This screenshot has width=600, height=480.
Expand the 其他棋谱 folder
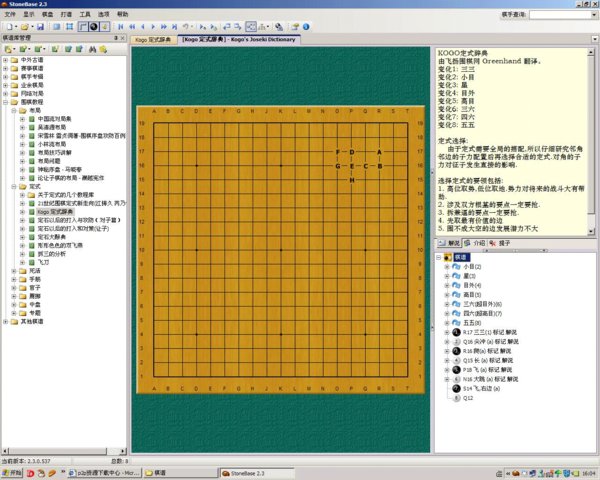tap(7, 321)
